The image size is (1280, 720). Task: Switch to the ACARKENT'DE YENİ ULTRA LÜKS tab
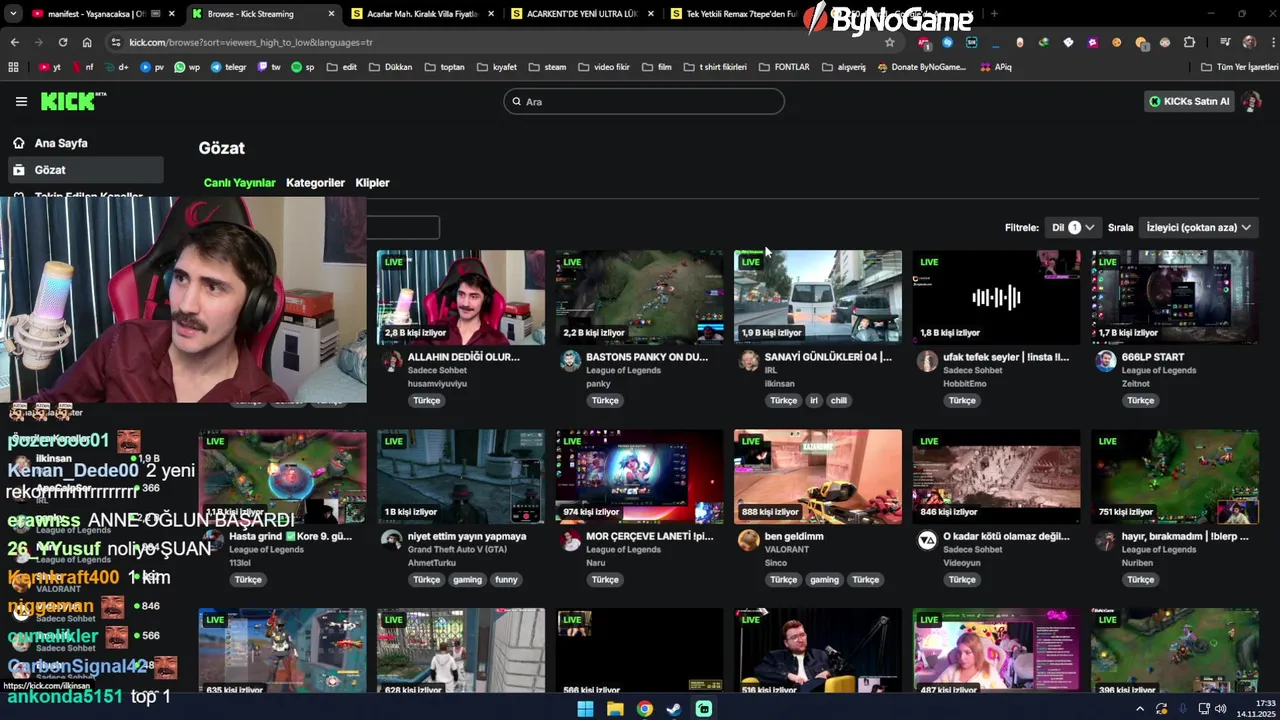click(x=582, y=14)
